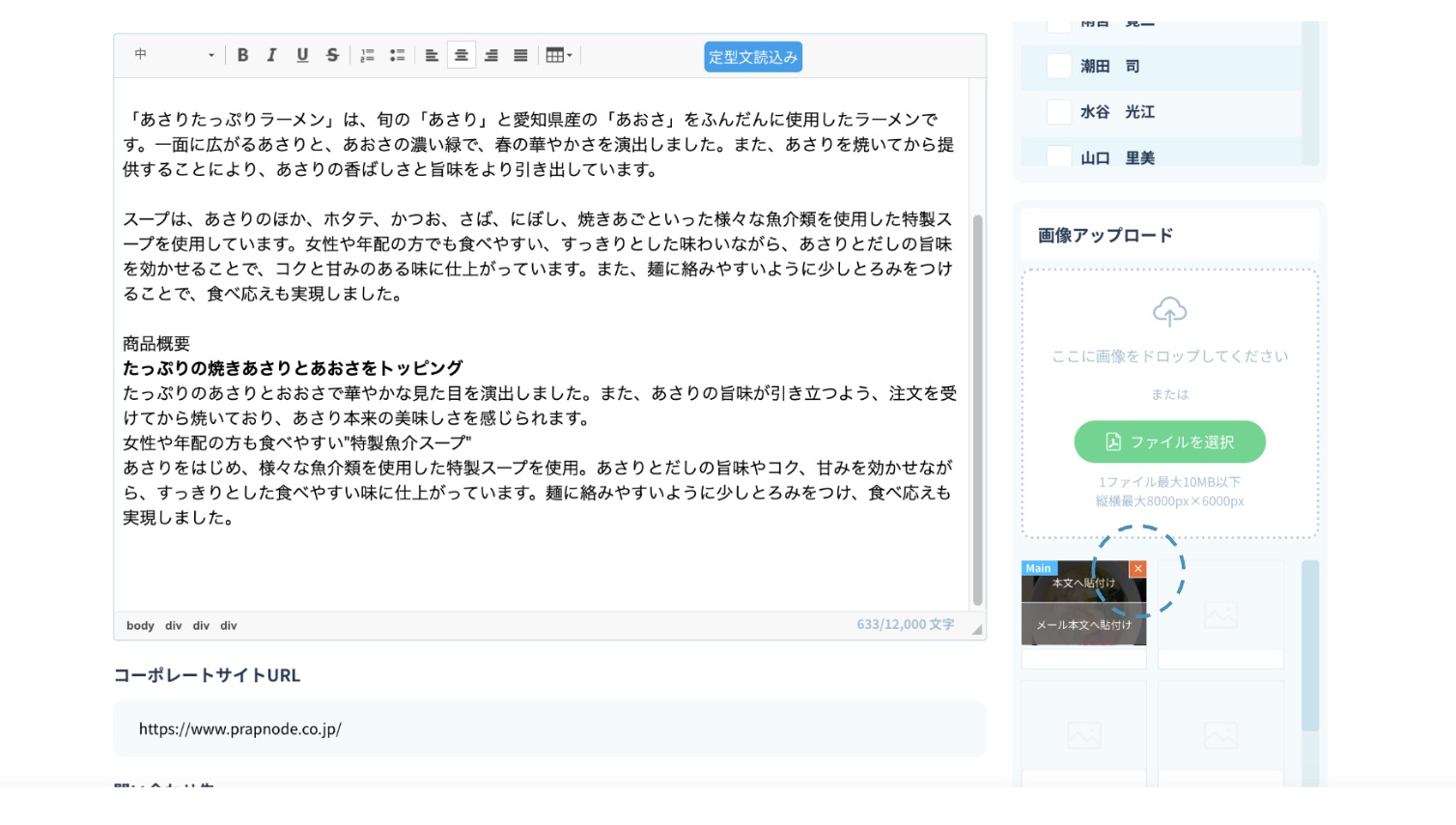Viewport: 1456px width, 825px height.
Task: Remove the Main image with the orange X
Action: (x=1138, y=569)
